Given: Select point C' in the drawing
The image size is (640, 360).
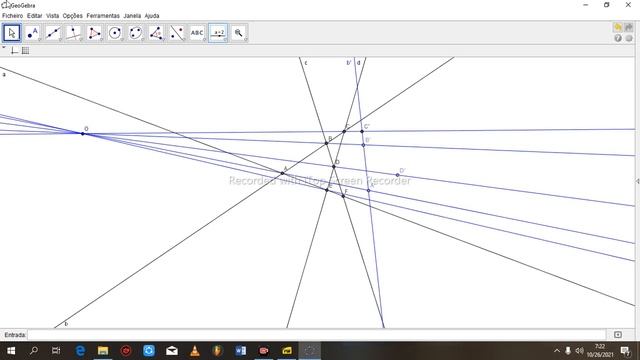Looking at the screenshot, I should click(362, 131).
